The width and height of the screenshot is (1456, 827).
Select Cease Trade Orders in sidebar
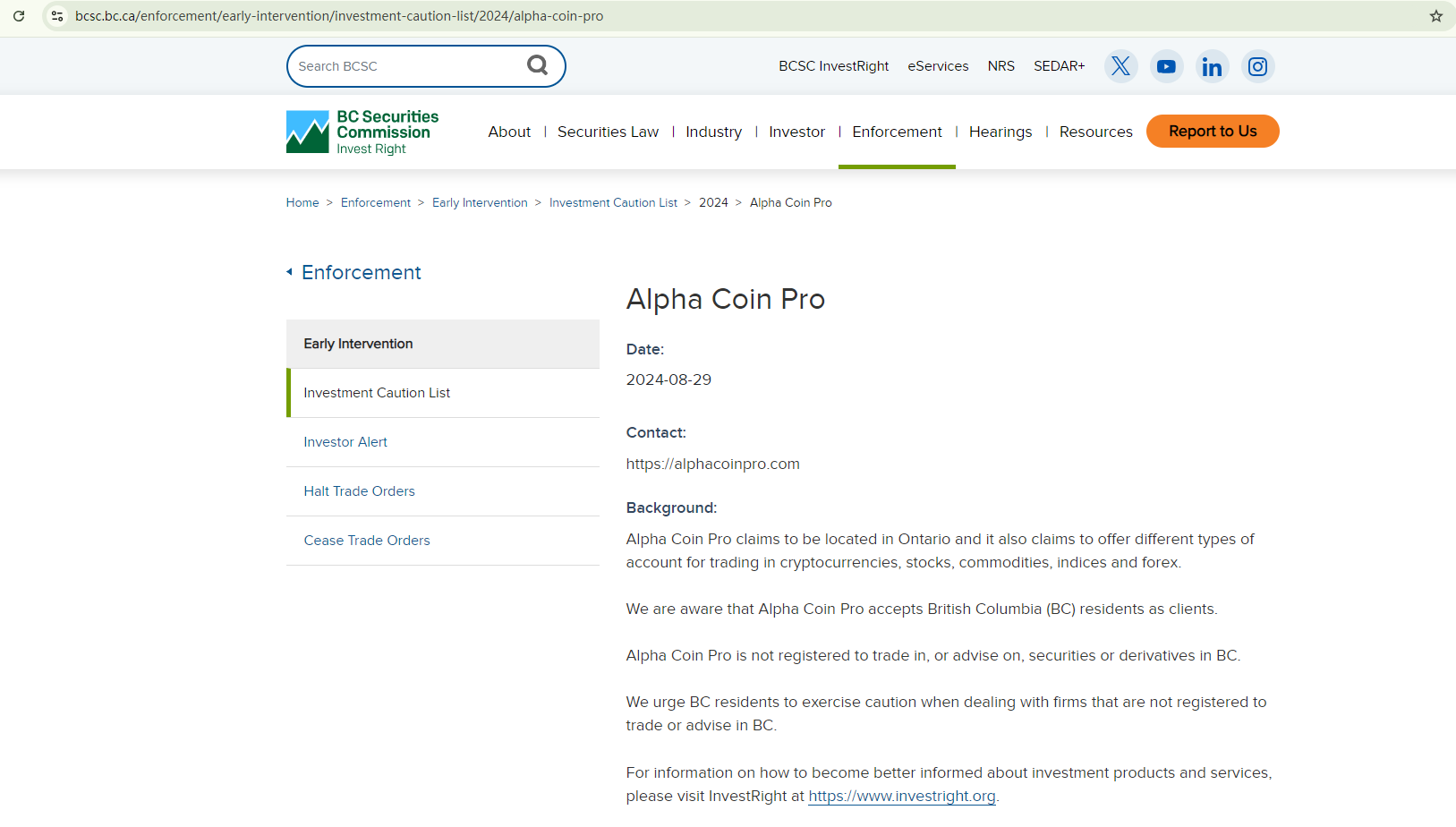(367, 541)
